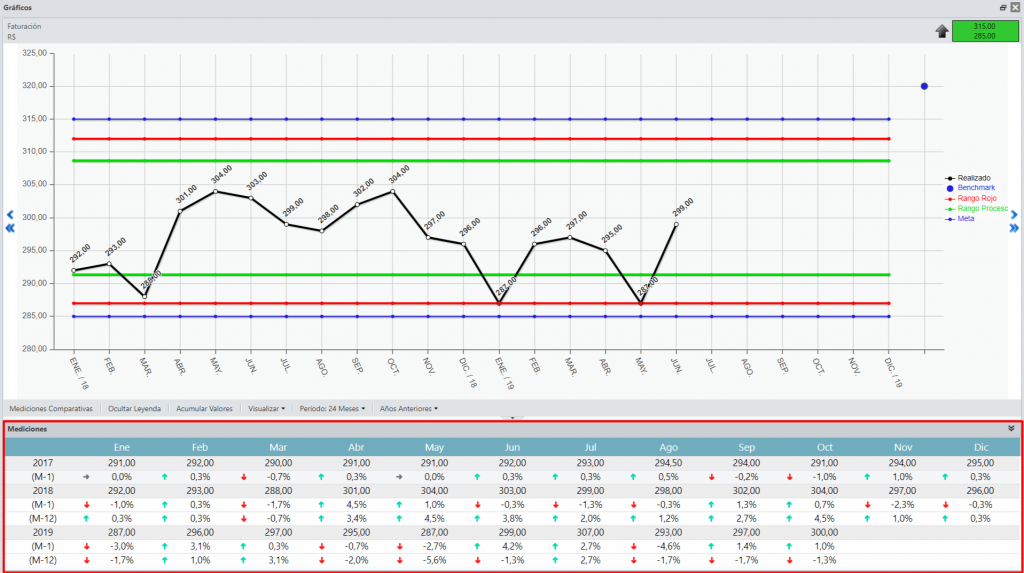The width and height of the screenshot is (1024, 573).
Task: Click the green 315,00 / 285,00 range box
Action: point(985,31)
